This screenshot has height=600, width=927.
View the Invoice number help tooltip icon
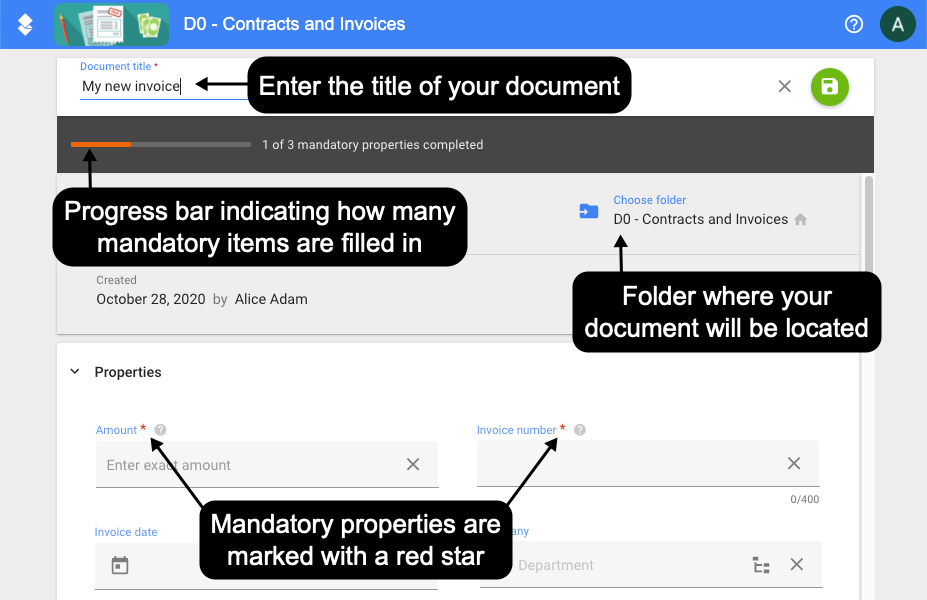(x=580, y=429)
